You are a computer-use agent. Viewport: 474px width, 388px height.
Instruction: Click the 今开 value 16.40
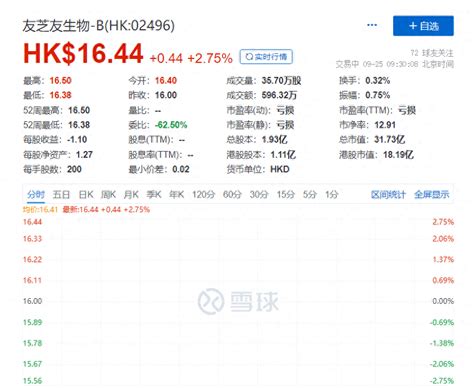pyautogui.click(x=166, y=81)
